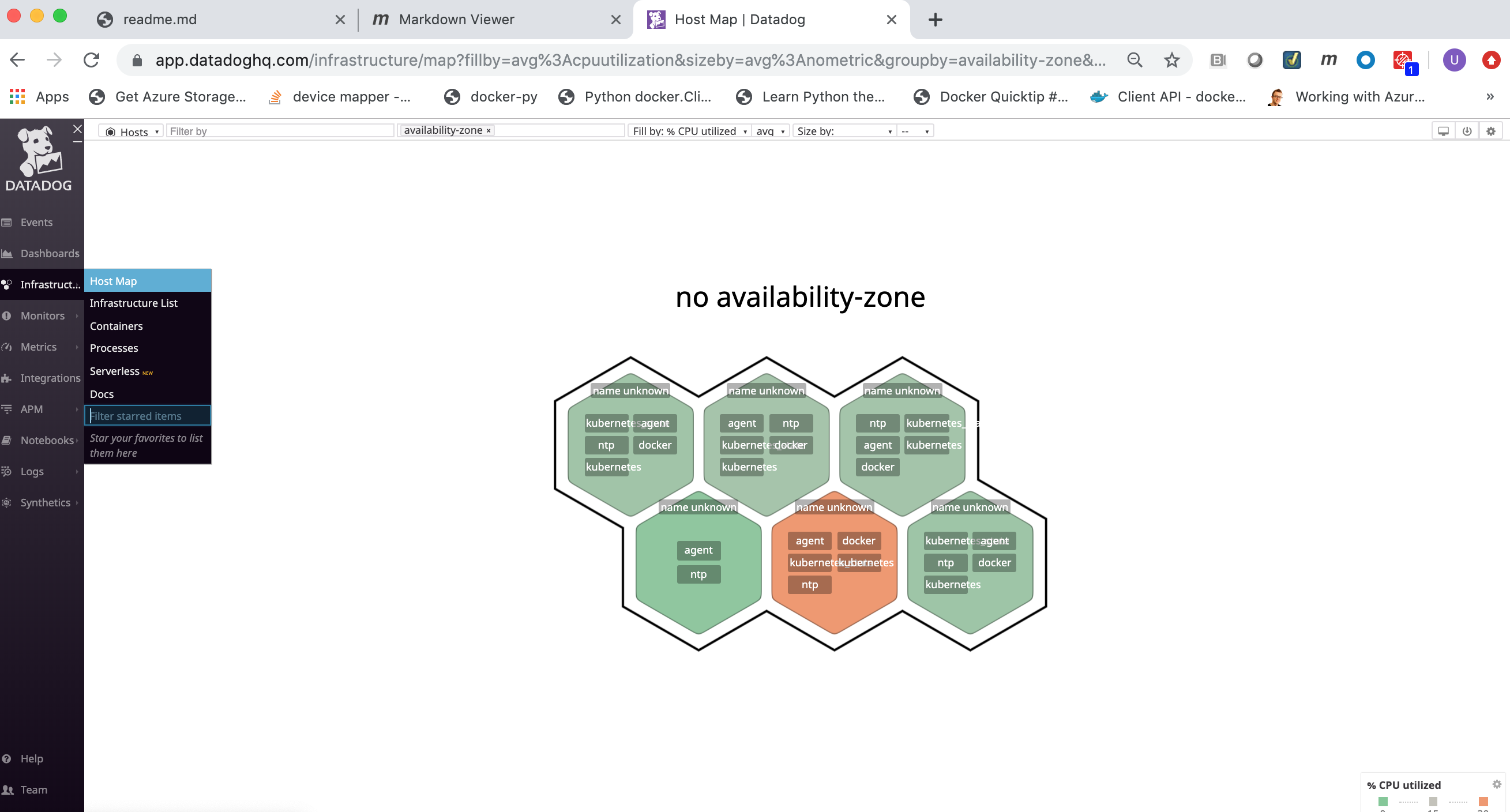Go forward in browser history

(54, 60)
